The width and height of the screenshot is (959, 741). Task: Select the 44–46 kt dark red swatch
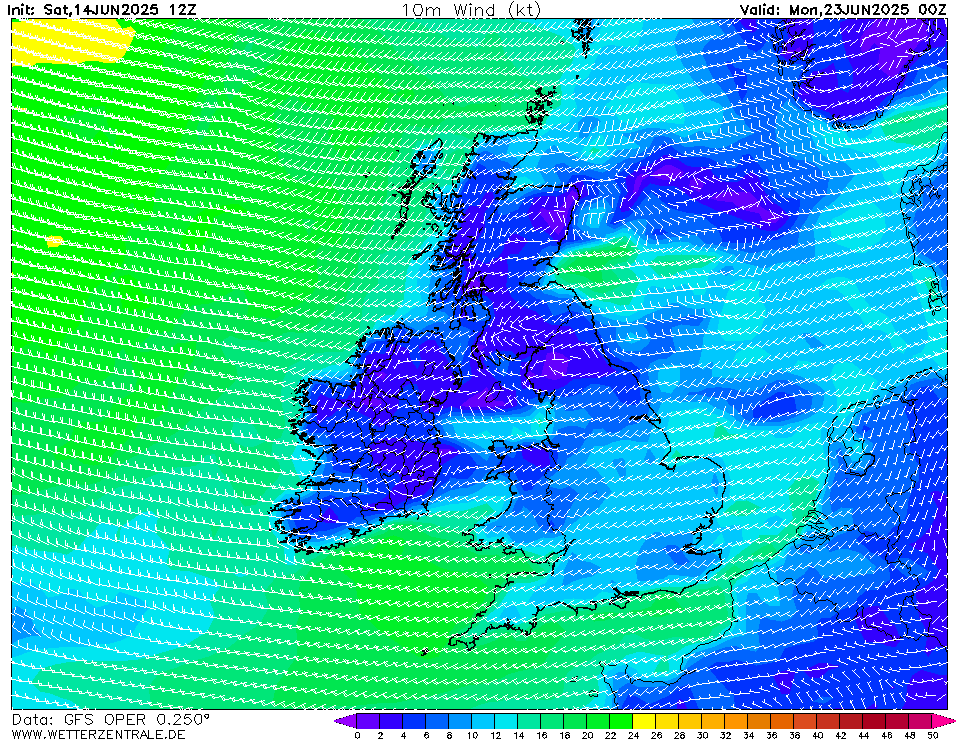point(875,720)
